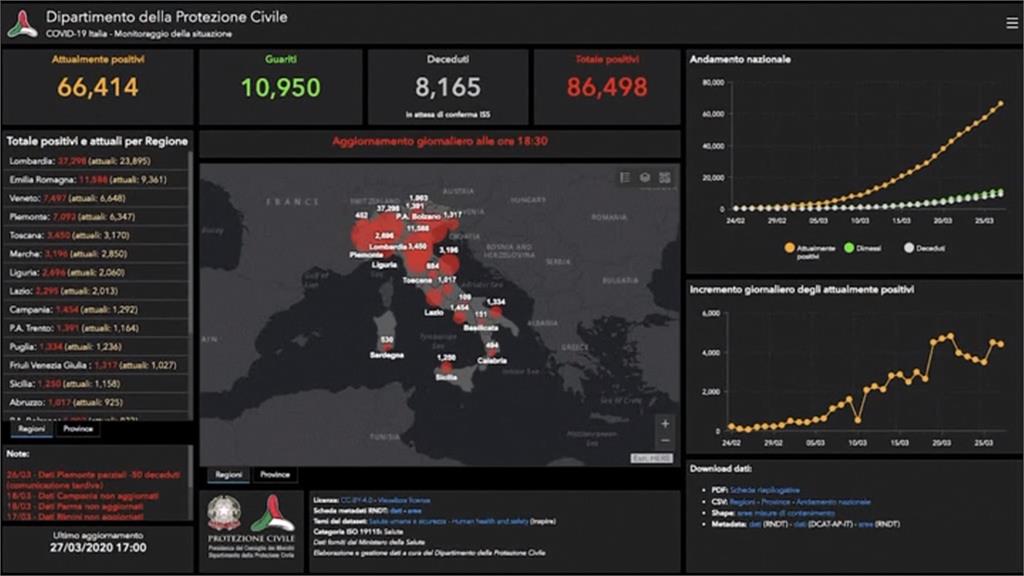Select Puglia row in region list
The height and width of the screenshot is (576, 1024).
pos(96,347)
